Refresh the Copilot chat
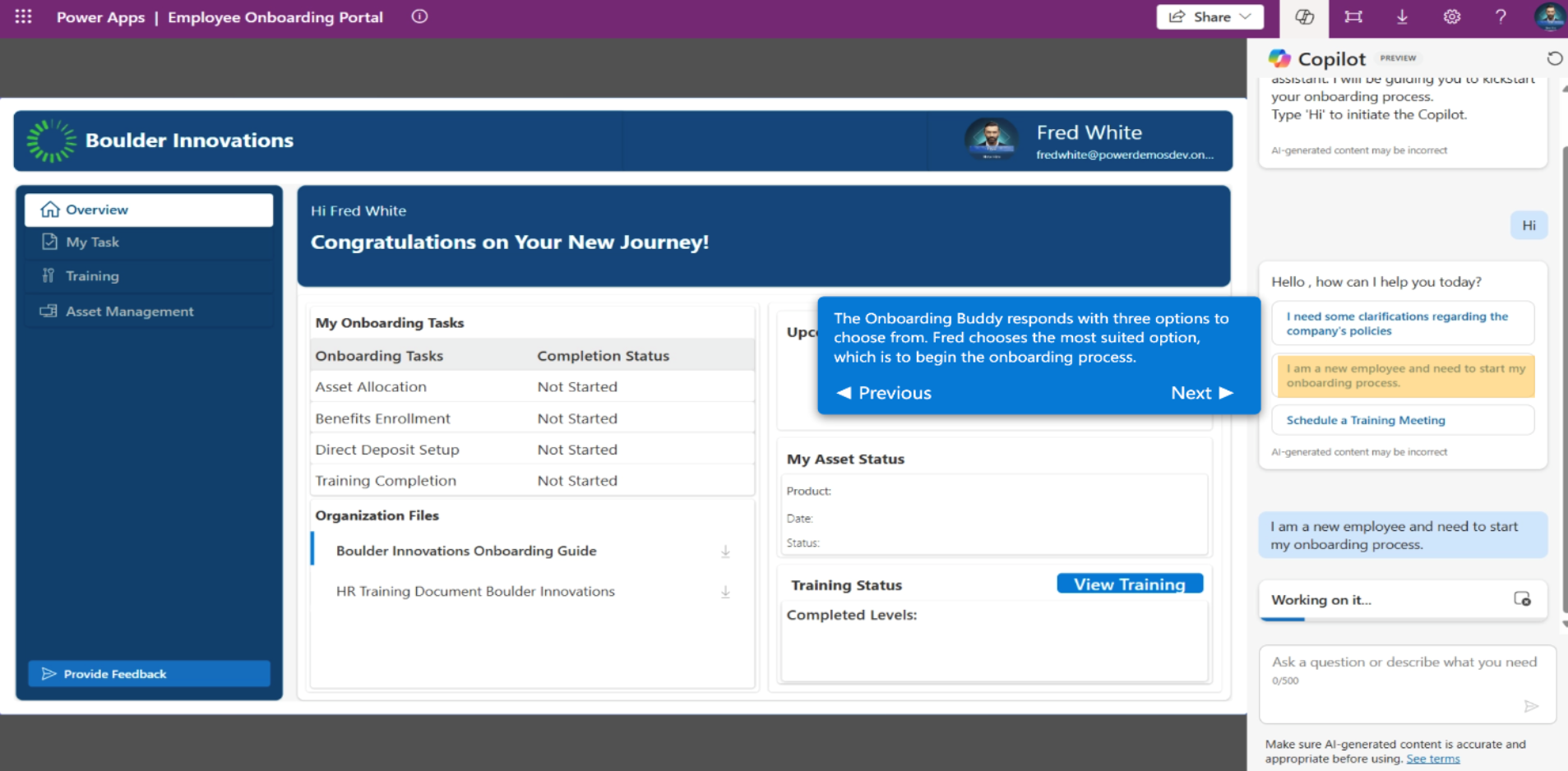 pos(1554,58)
